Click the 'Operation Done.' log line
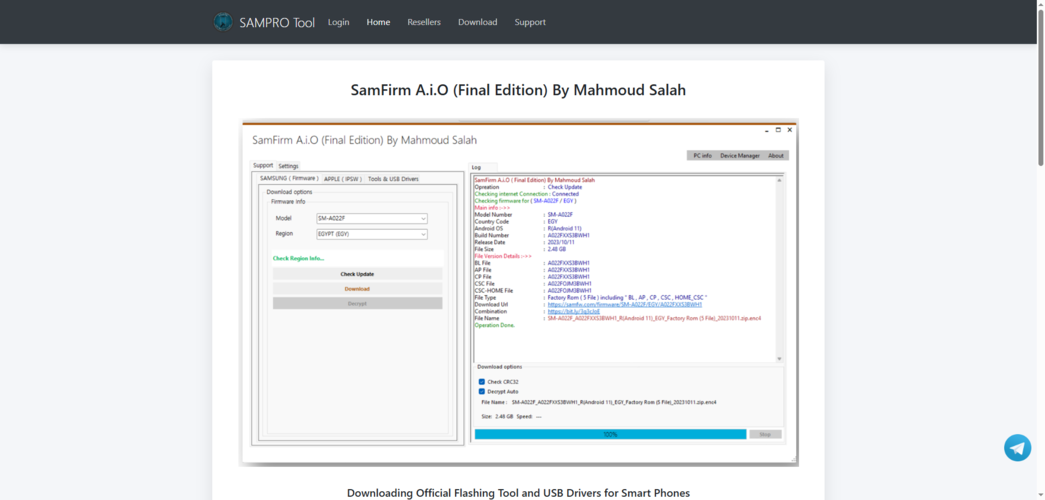This screenshot has height=500, width=1045. [495, 325]
